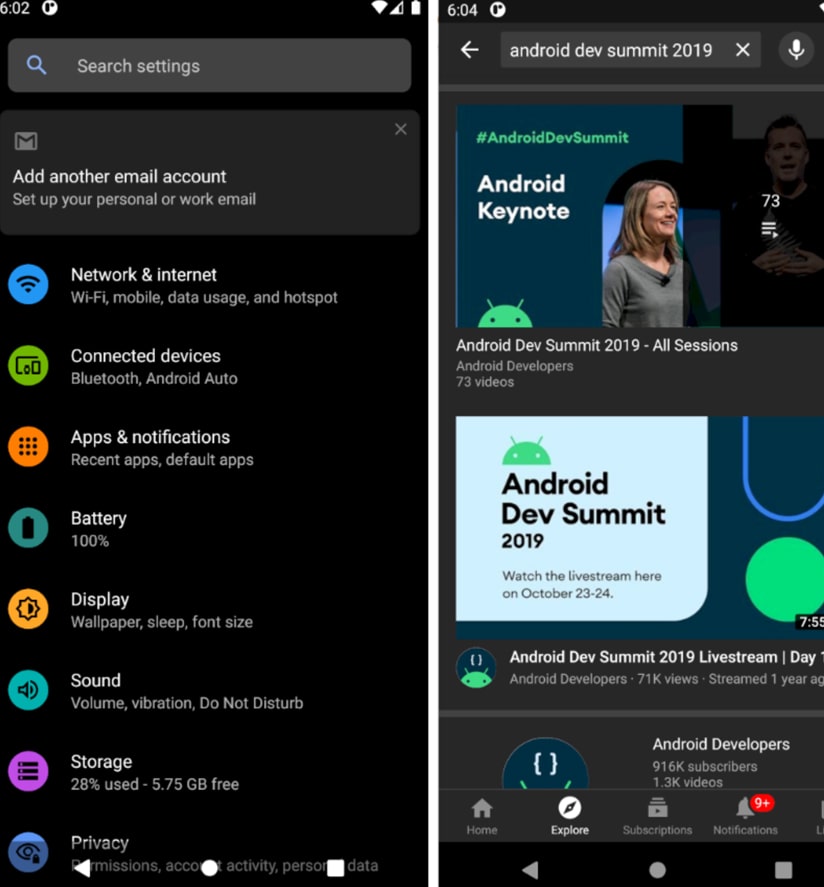Tap the Apps & notifications orange icon
This screenshot has height=887, width=824.
coord(28,446)
